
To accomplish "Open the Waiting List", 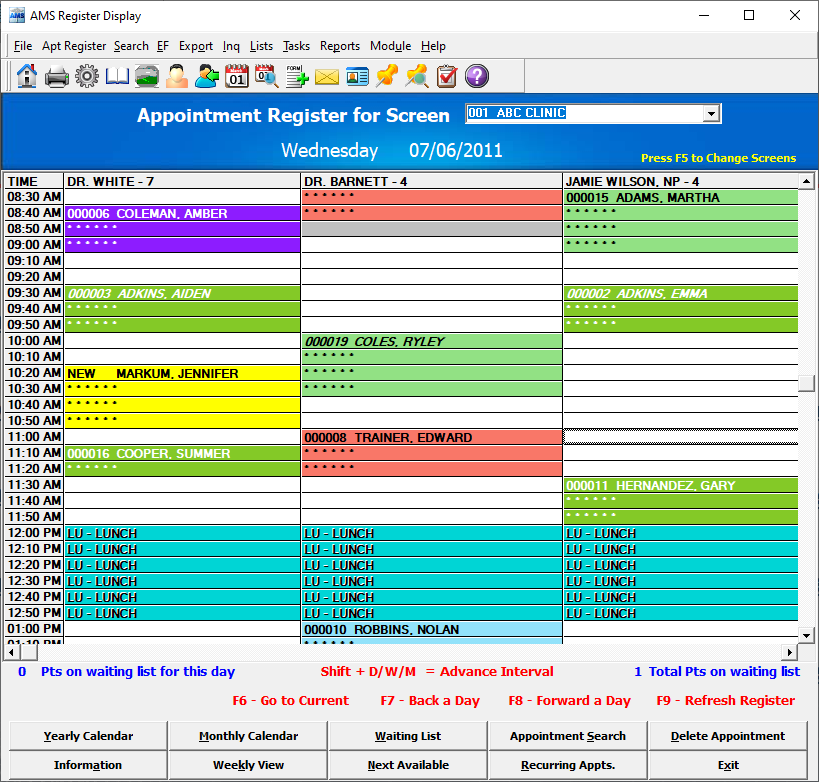I will tap(407, 735).
